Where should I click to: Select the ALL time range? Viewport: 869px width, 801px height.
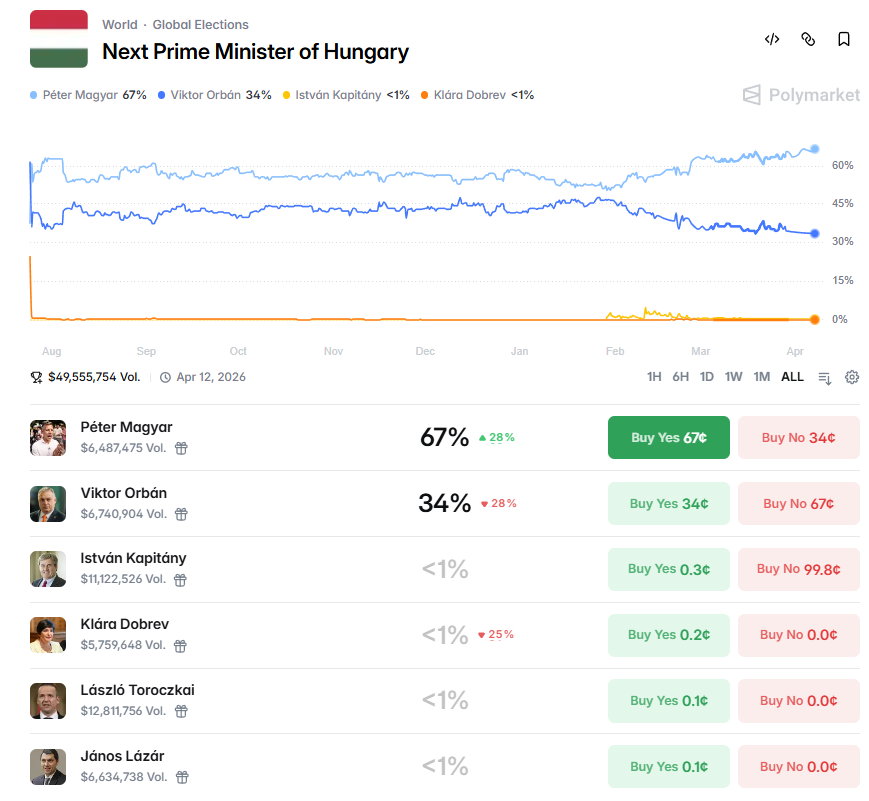[792, 377]
